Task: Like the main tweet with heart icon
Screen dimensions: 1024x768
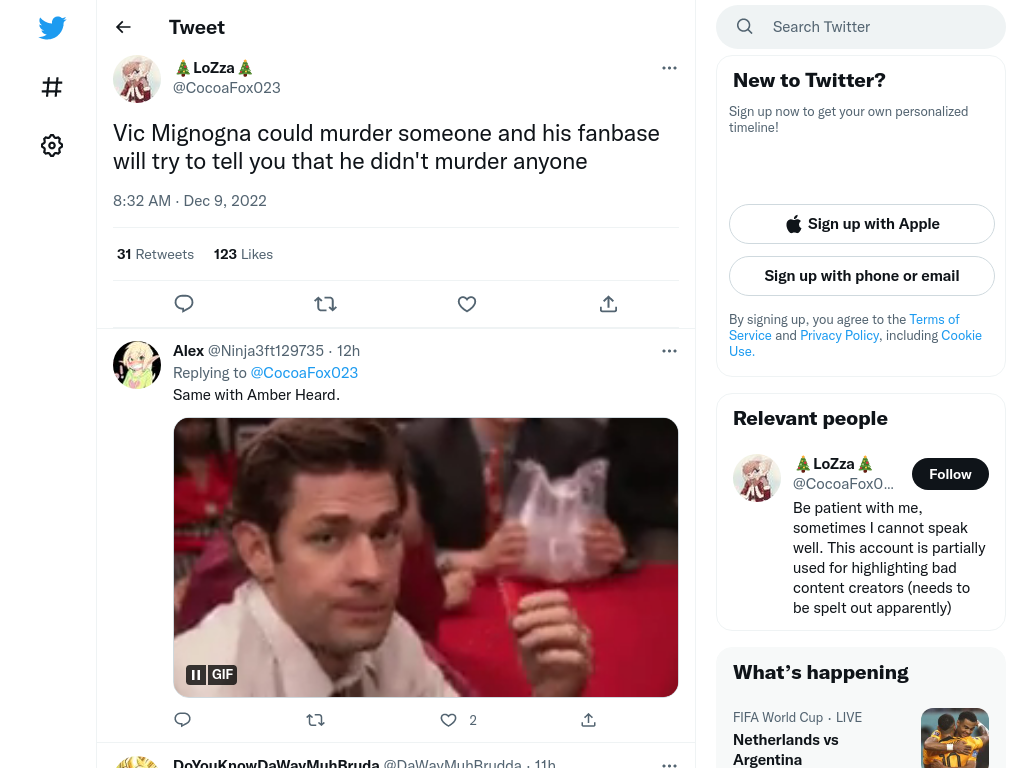Action: click(x=467, y=304)
